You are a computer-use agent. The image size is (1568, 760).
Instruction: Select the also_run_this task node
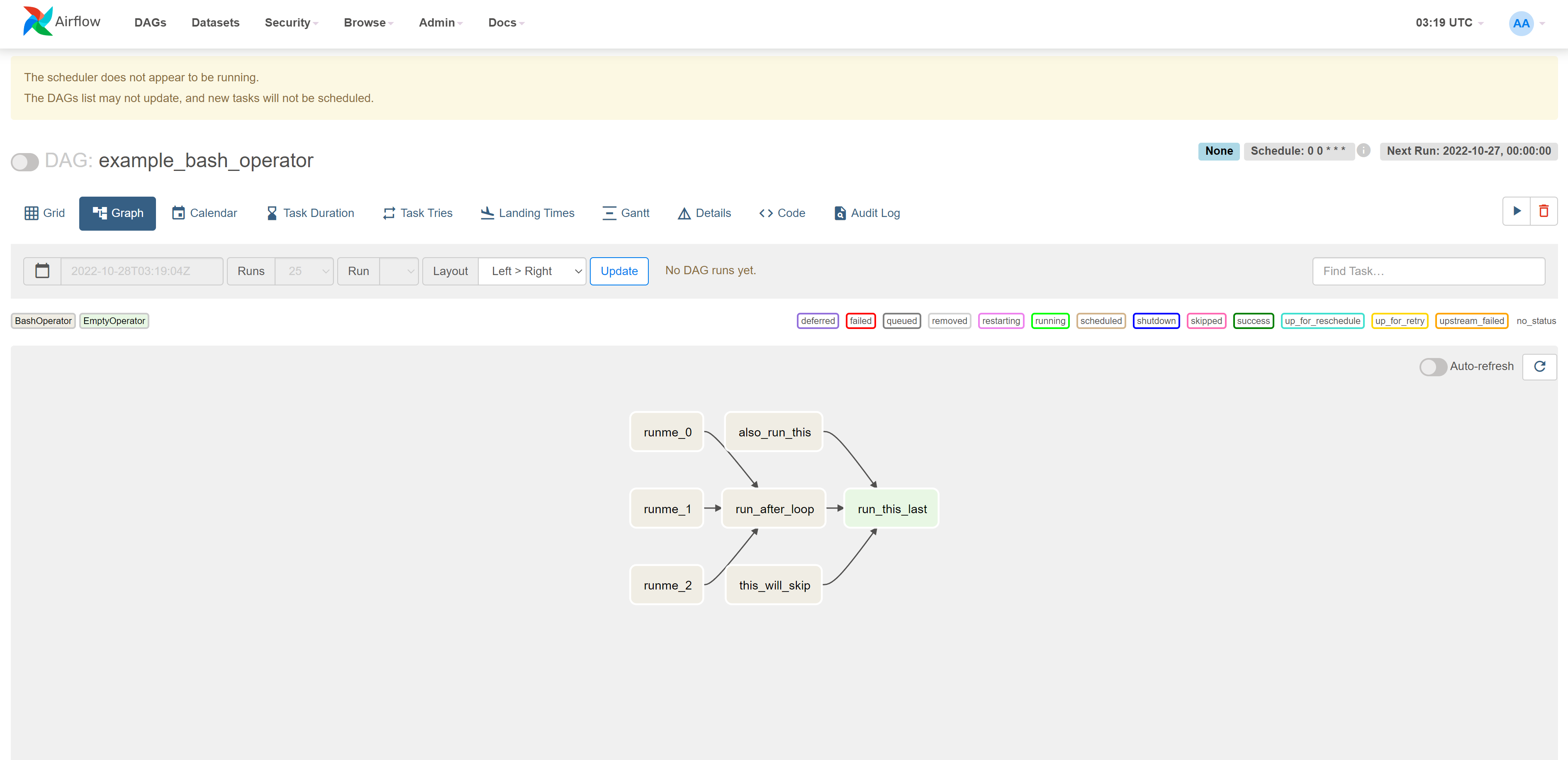774,432
